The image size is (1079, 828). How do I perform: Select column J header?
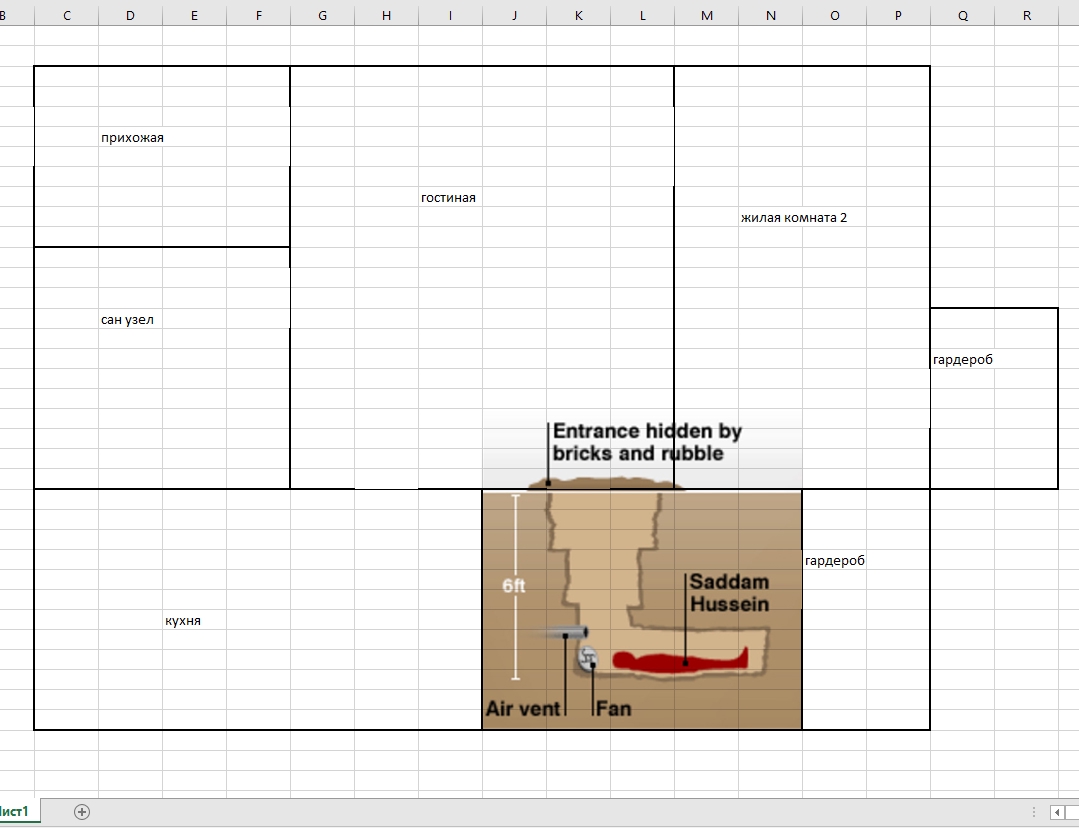[x=515, y=15]
